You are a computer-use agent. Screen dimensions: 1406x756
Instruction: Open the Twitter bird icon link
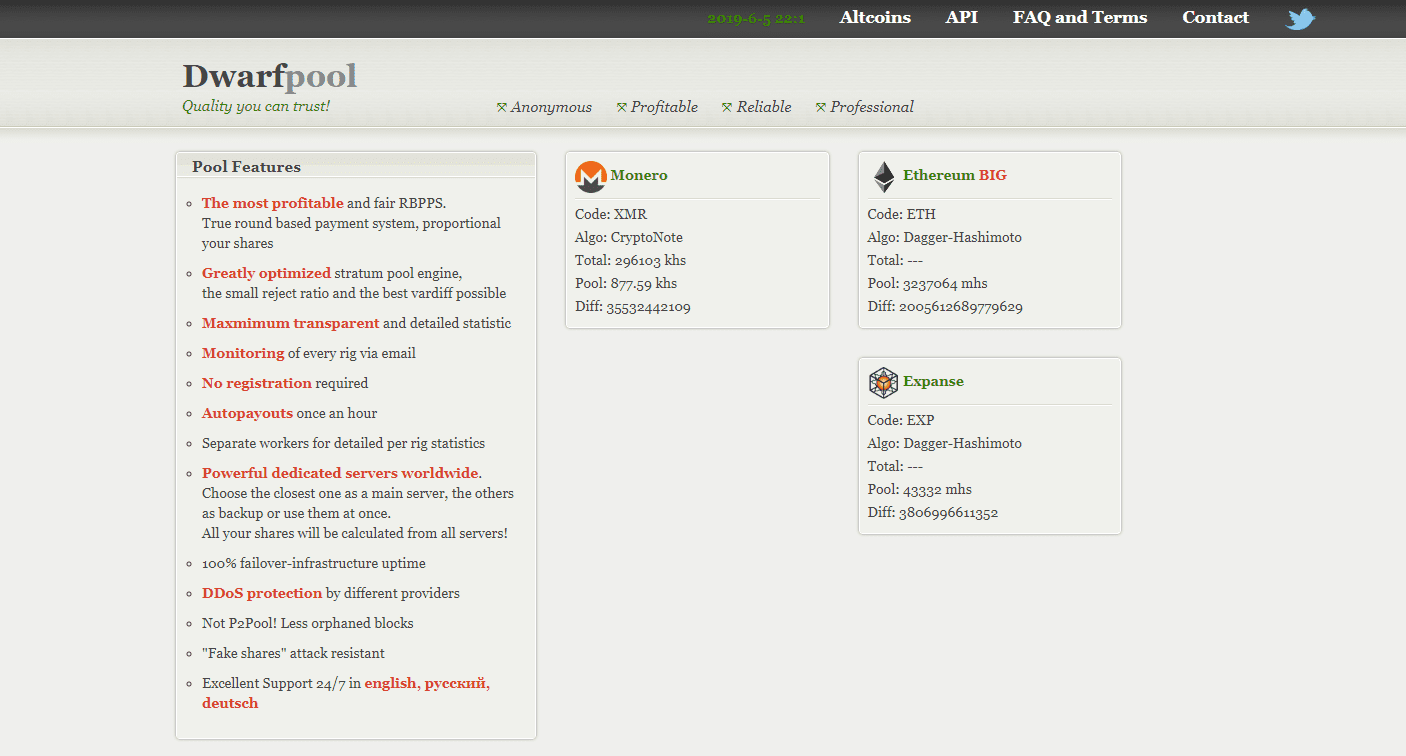(x=1300, y=18)
